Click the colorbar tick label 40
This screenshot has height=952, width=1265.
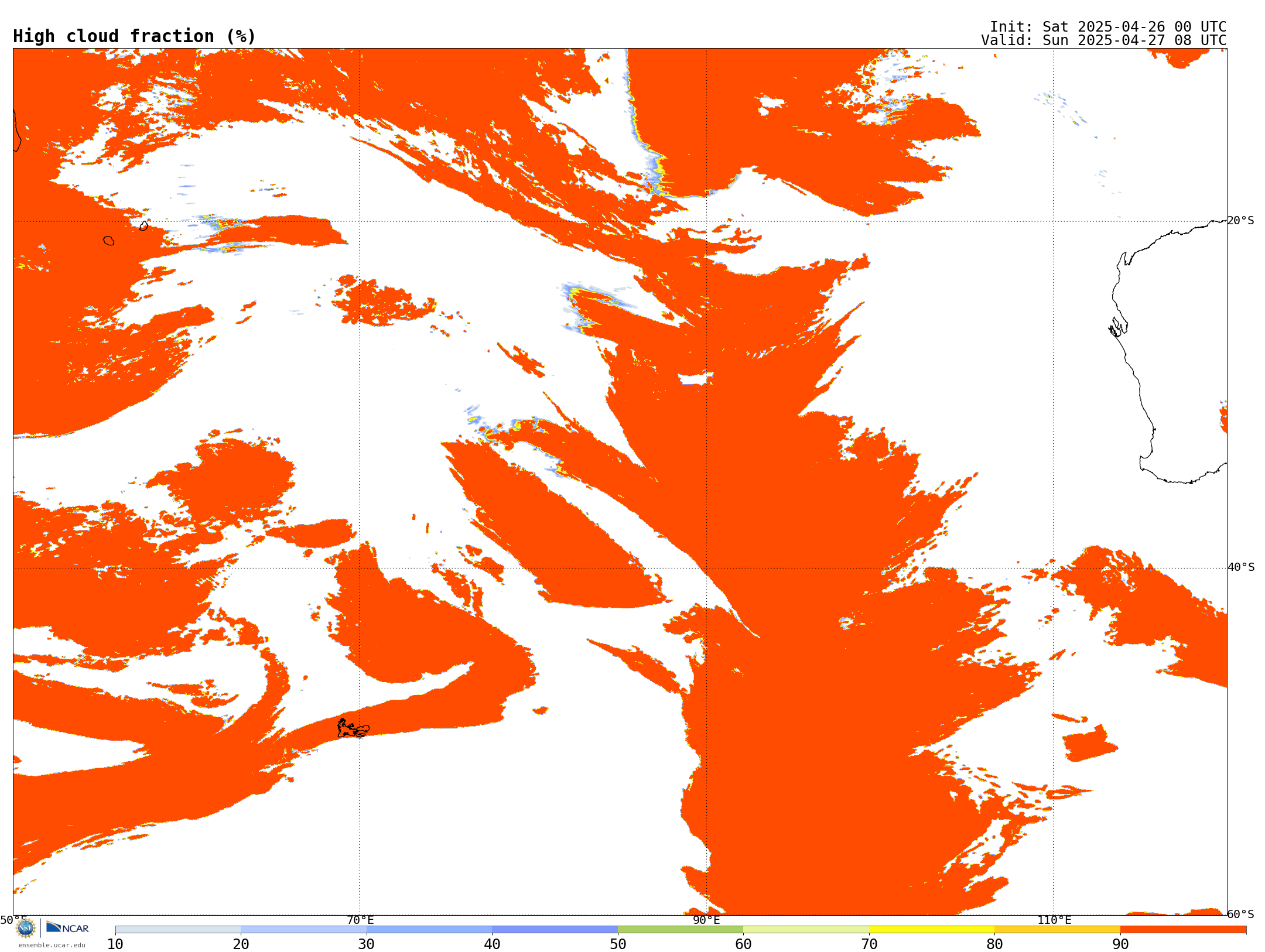[x=492, y=944]
